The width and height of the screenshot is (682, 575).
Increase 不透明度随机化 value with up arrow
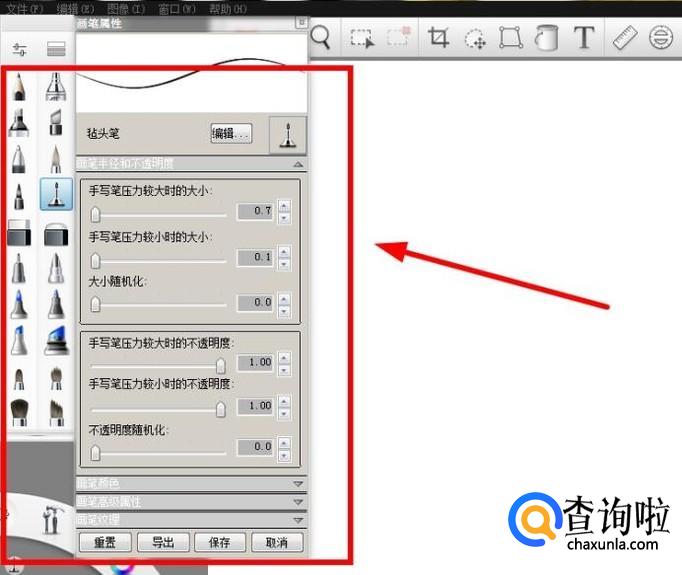[284, 443]
